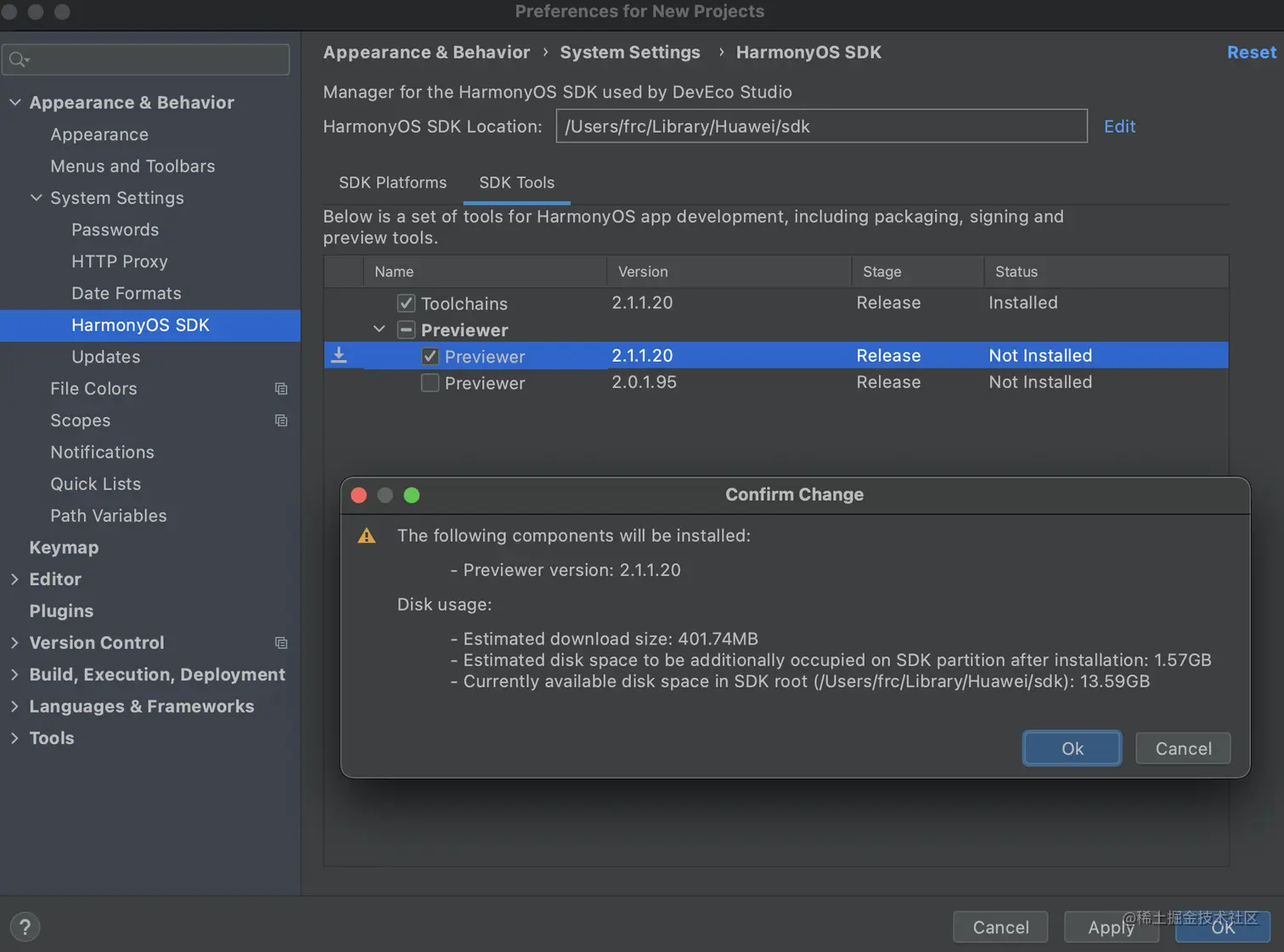Click the Version column header
1284x952 pixels.
coord(729,272)
